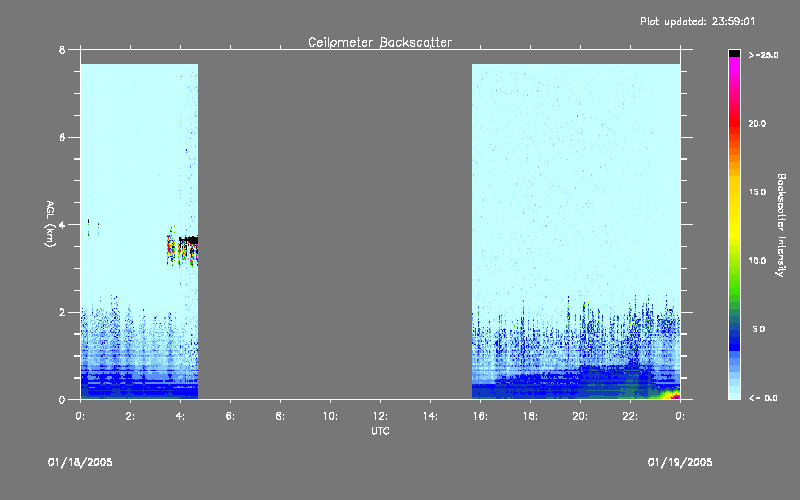
Task: Click the ">-25.0" colorbar maximum label
Action: tap(763, 55)
